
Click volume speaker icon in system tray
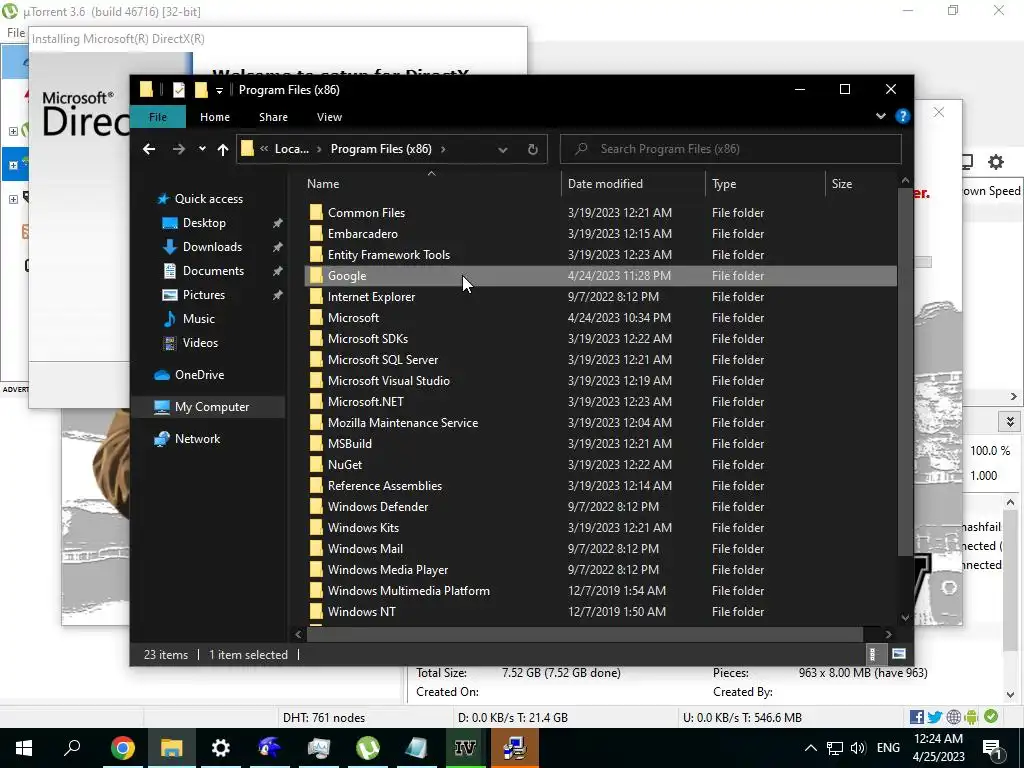coord(858,748)
